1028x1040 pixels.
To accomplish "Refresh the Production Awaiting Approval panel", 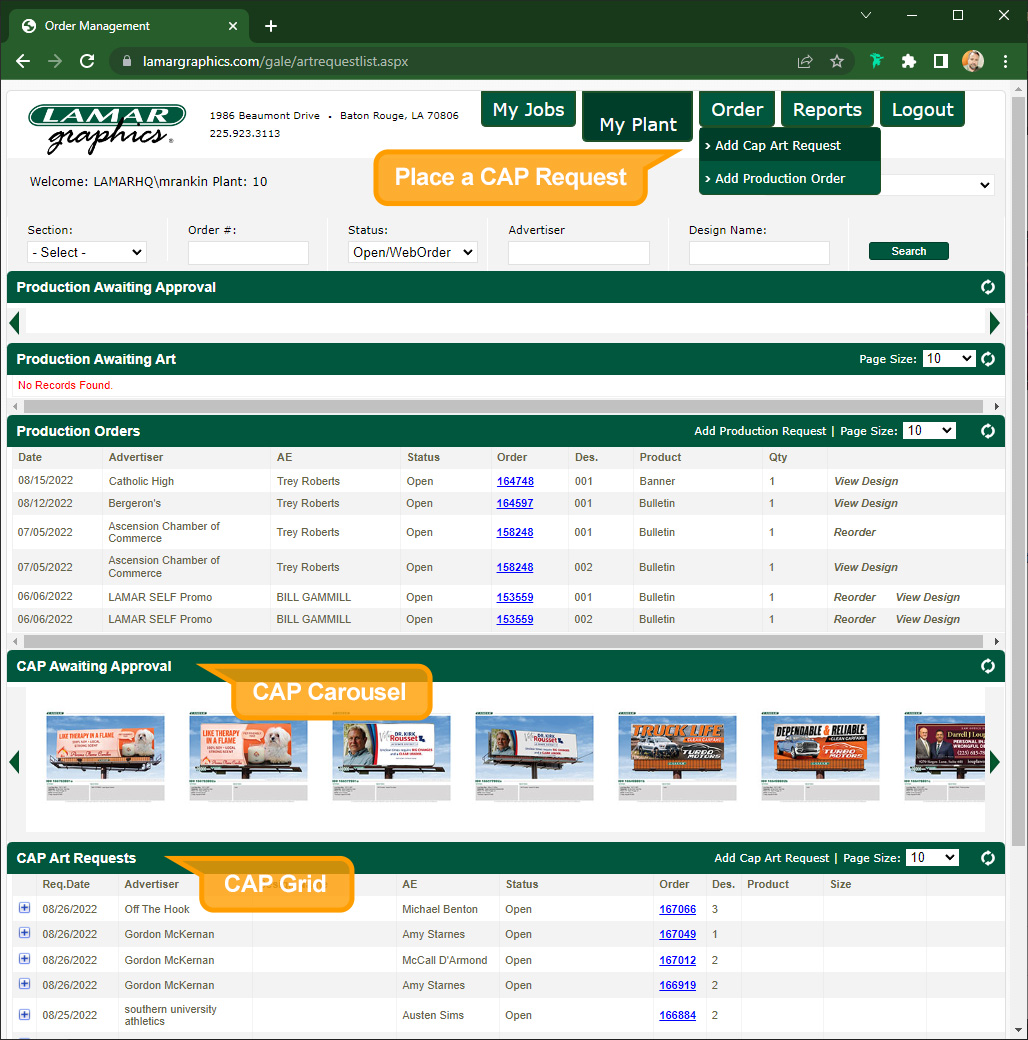I will [988, 287].
